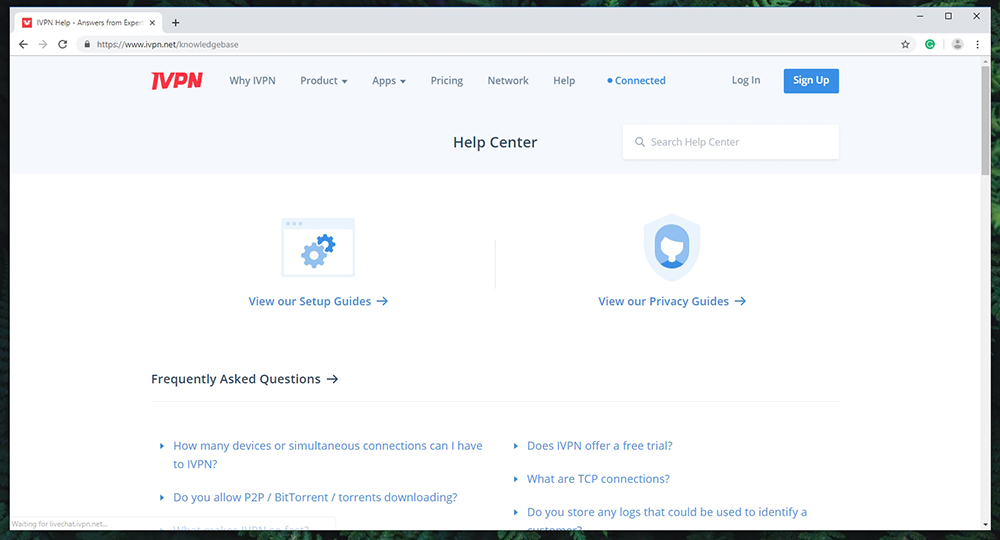1000x540 pixels.
Task: Open the Chrome profile avatar icon
Action: pos(957,44)
